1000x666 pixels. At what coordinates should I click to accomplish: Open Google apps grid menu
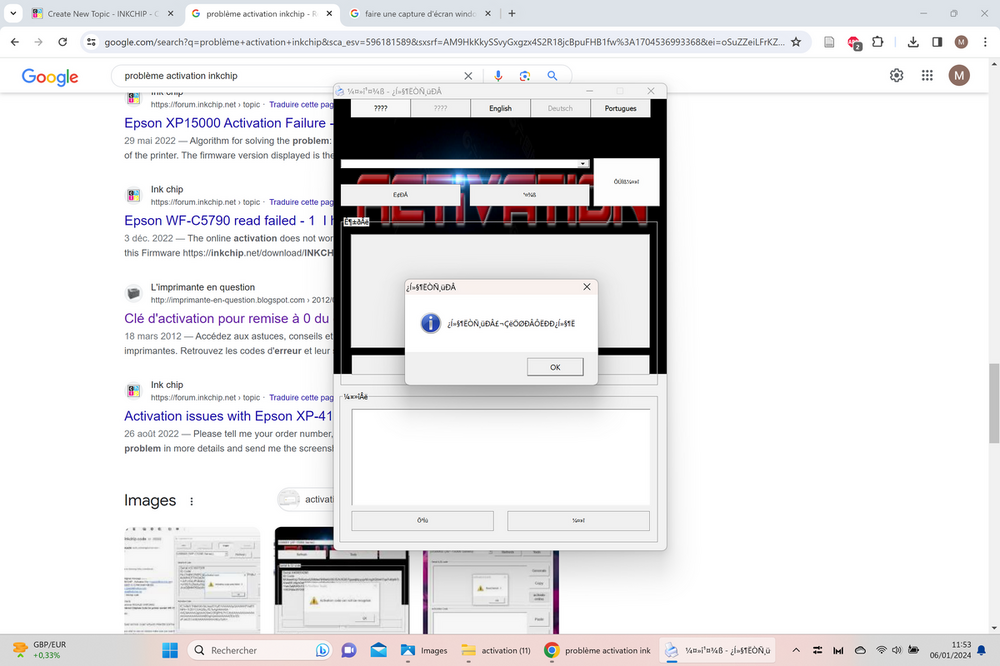pos(927,76)
